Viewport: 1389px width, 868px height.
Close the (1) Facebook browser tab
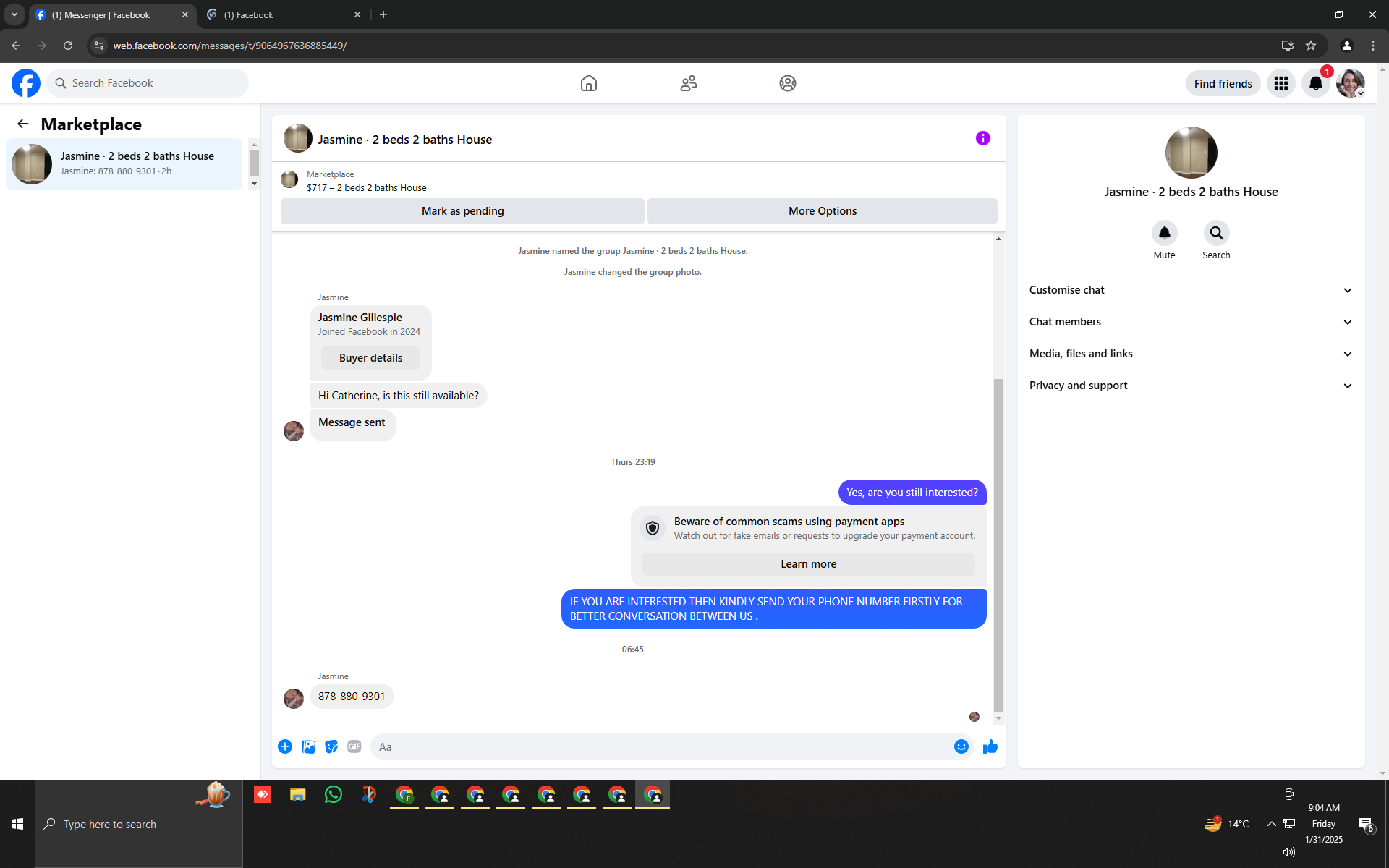coord(357,14)
